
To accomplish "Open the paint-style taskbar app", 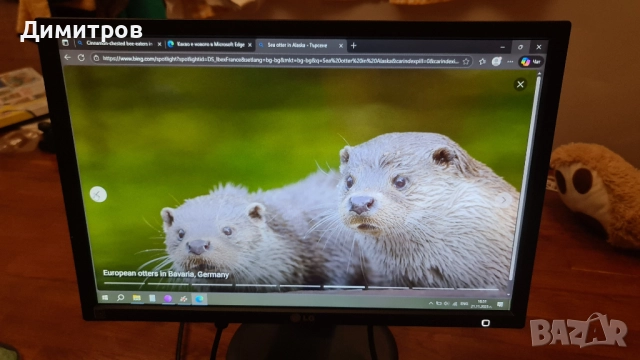I will (x=183, y=299).
